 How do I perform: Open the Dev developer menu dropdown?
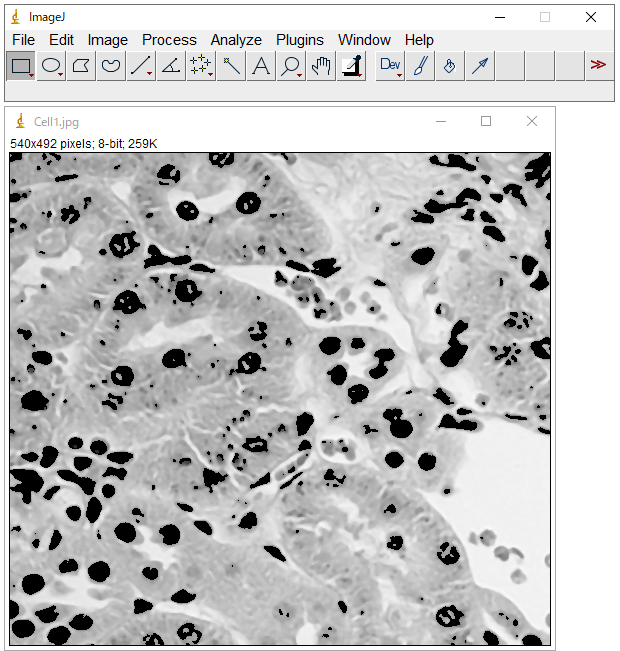tap(390, 66)
